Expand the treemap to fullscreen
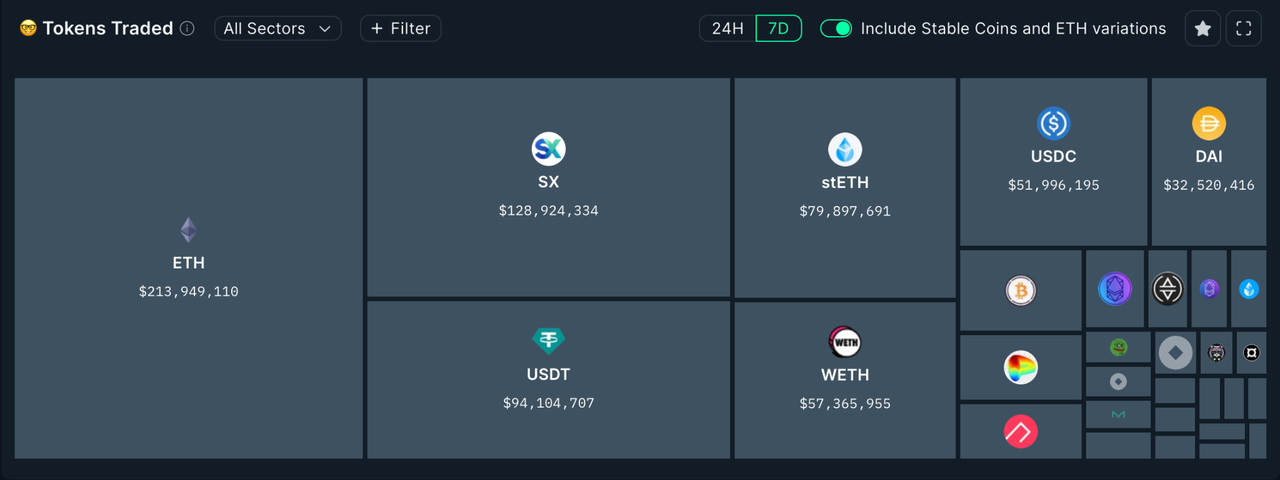Image resolution: width=1280 pixels, height=480 pixels. pyautogui.click(x=1244, y=29)
